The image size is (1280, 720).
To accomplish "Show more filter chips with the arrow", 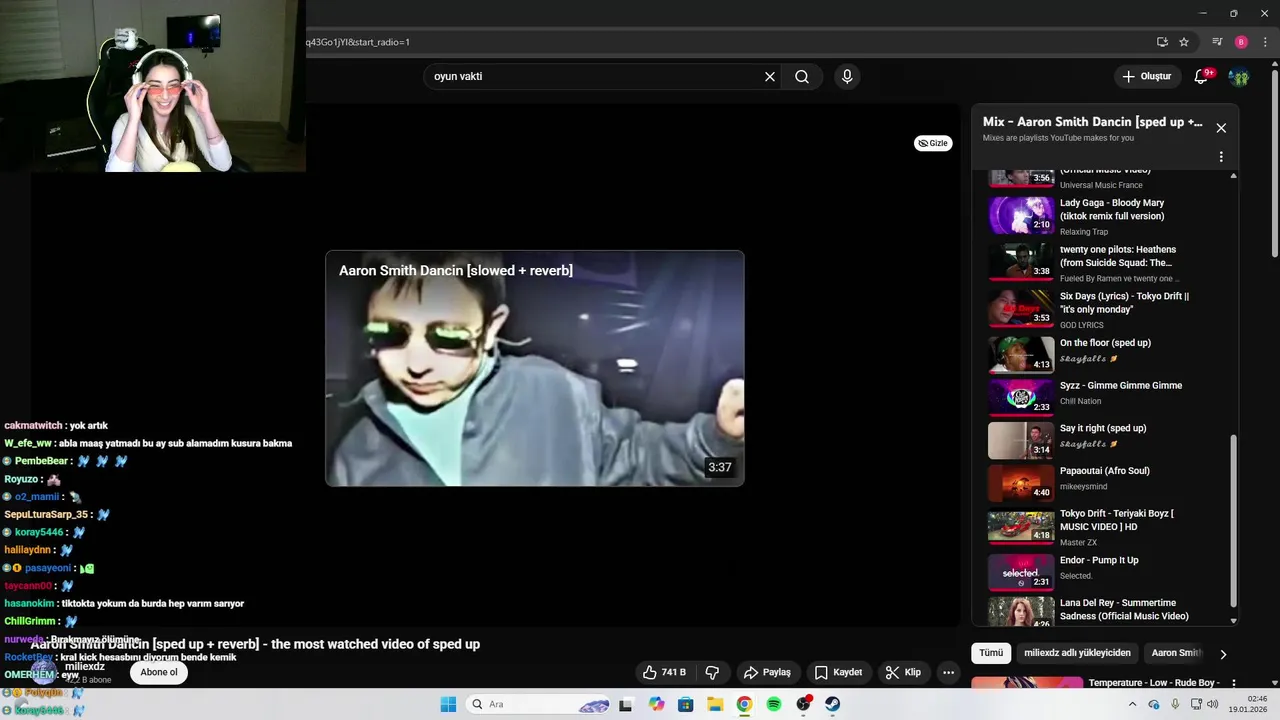I will point(1222,654).
